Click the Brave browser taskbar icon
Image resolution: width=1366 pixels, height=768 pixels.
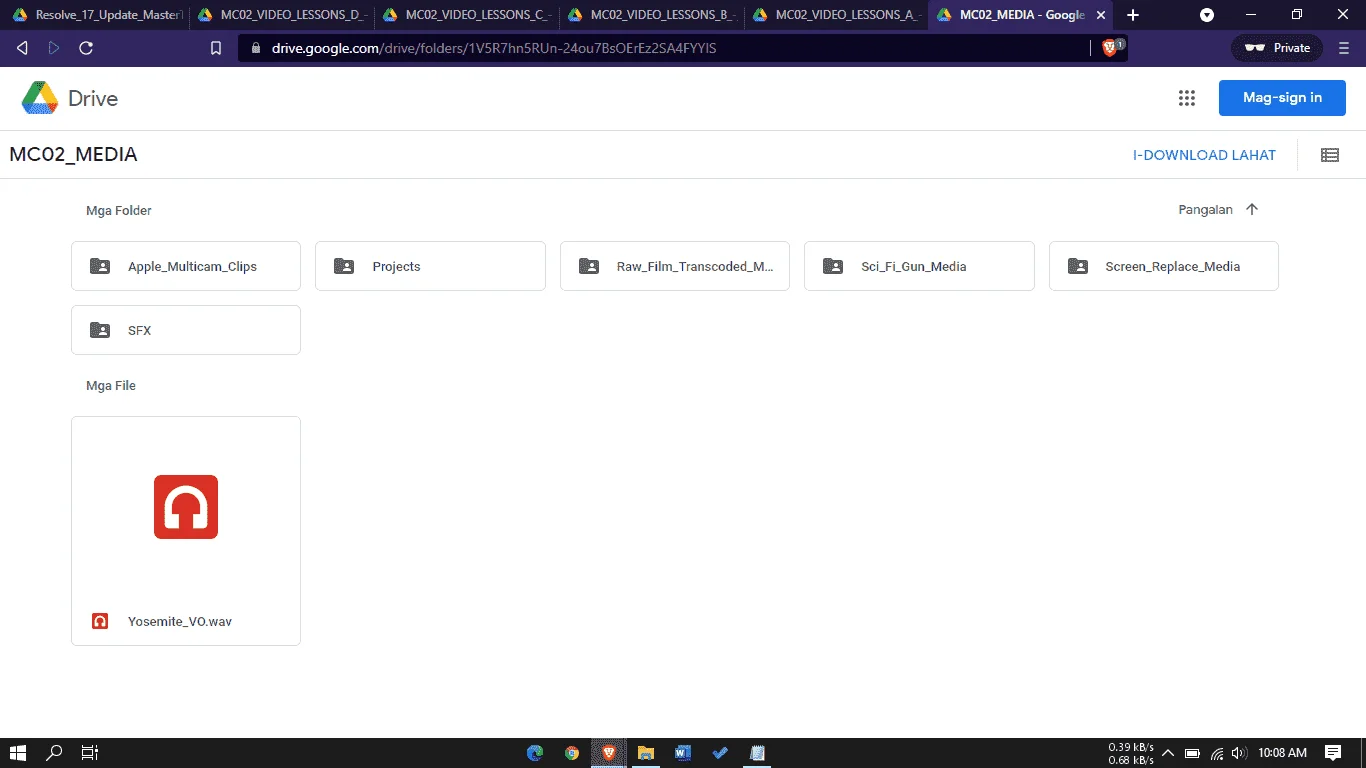(609, 753)
